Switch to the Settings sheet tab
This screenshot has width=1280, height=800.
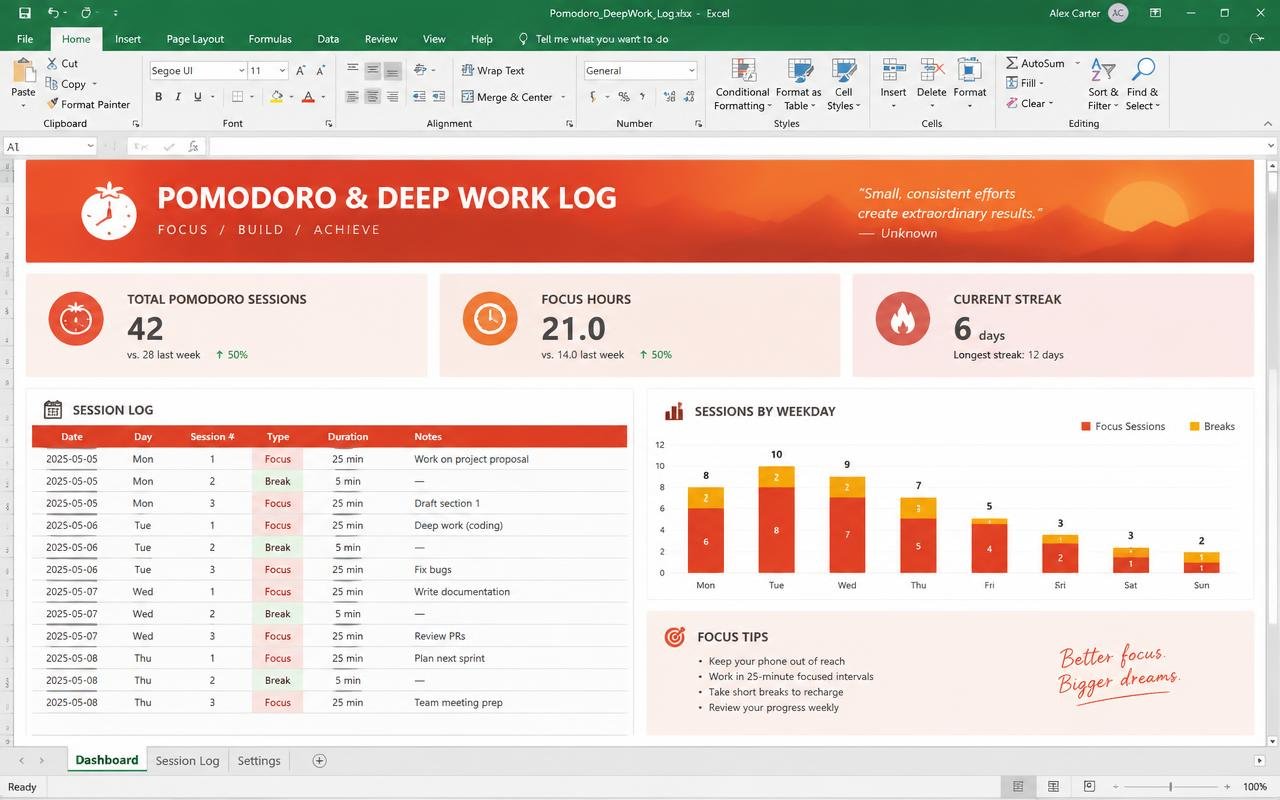(x=259, y=760)
